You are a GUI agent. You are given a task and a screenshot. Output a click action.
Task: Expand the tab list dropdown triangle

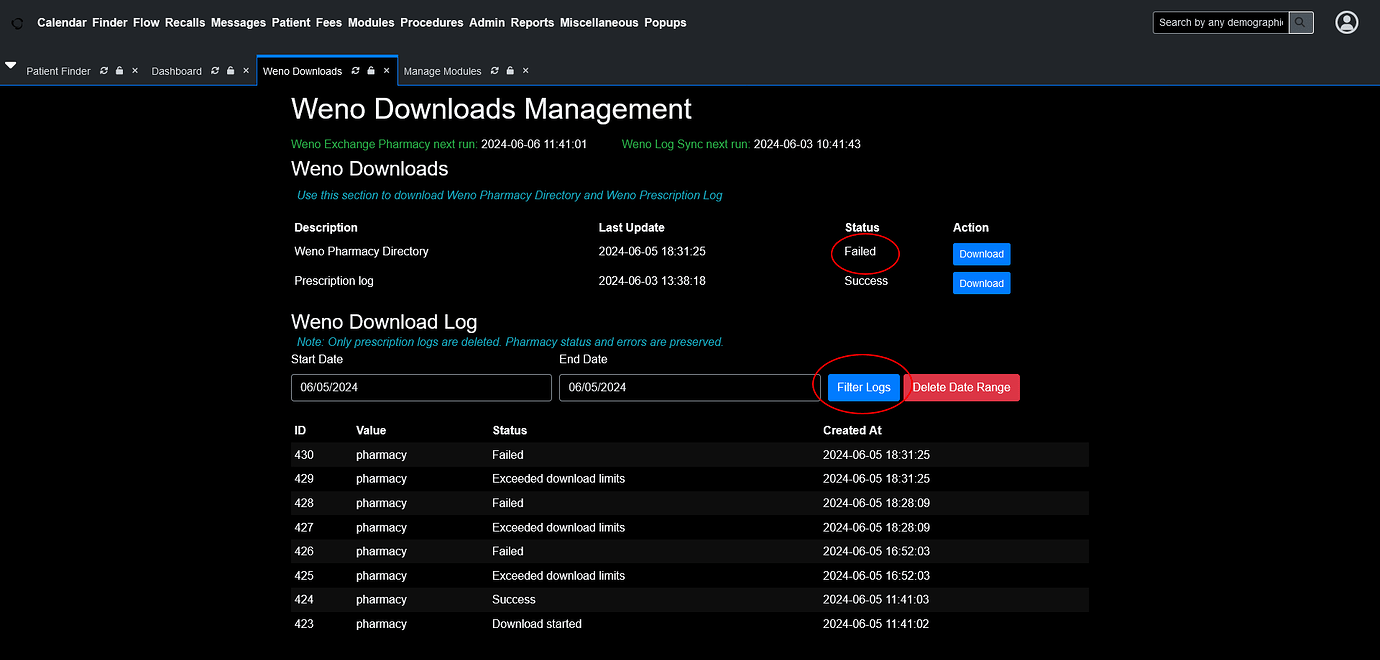click(x=10, y=62)
